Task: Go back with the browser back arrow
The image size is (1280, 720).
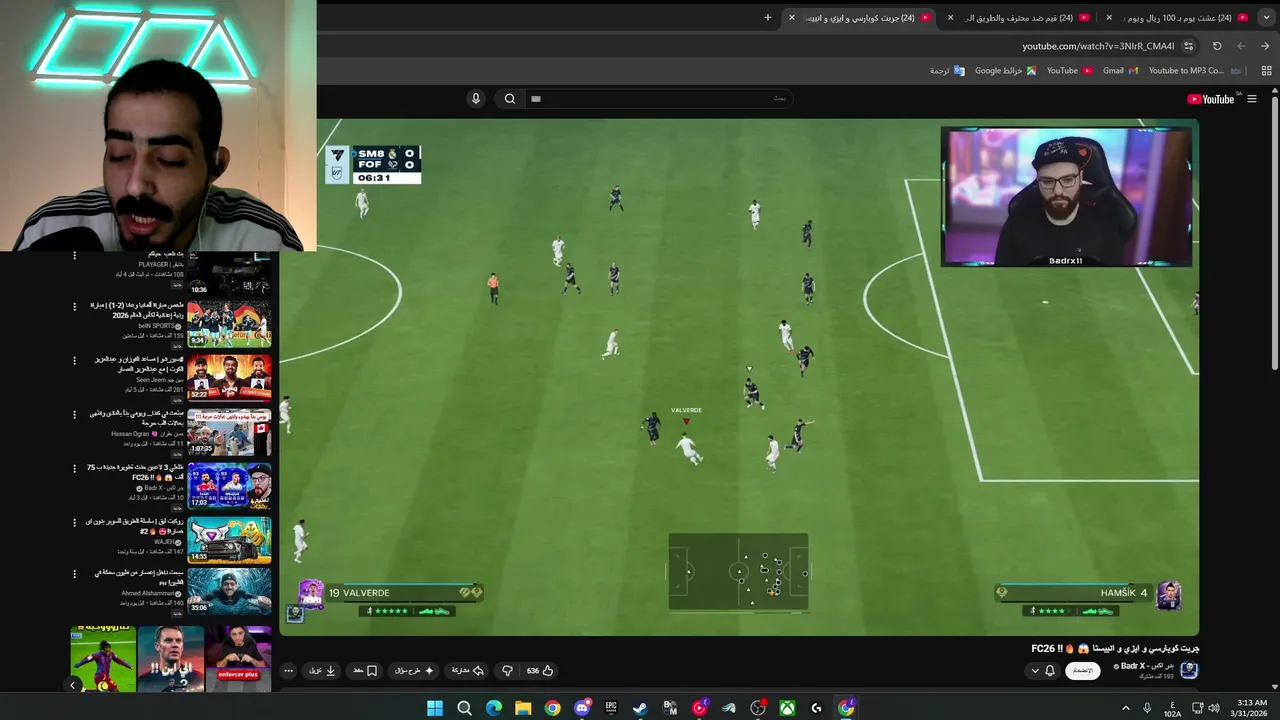Action: tap(1265, 46)
